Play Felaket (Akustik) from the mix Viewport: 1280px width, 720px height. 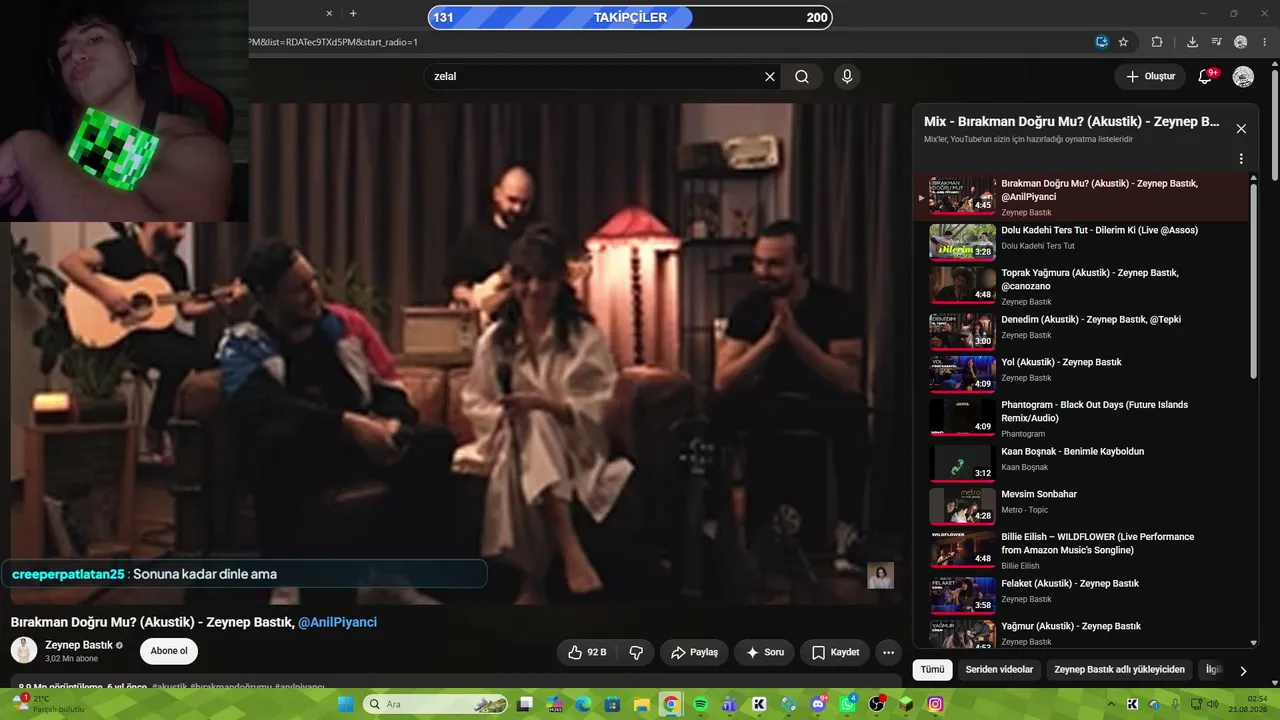1082,593
